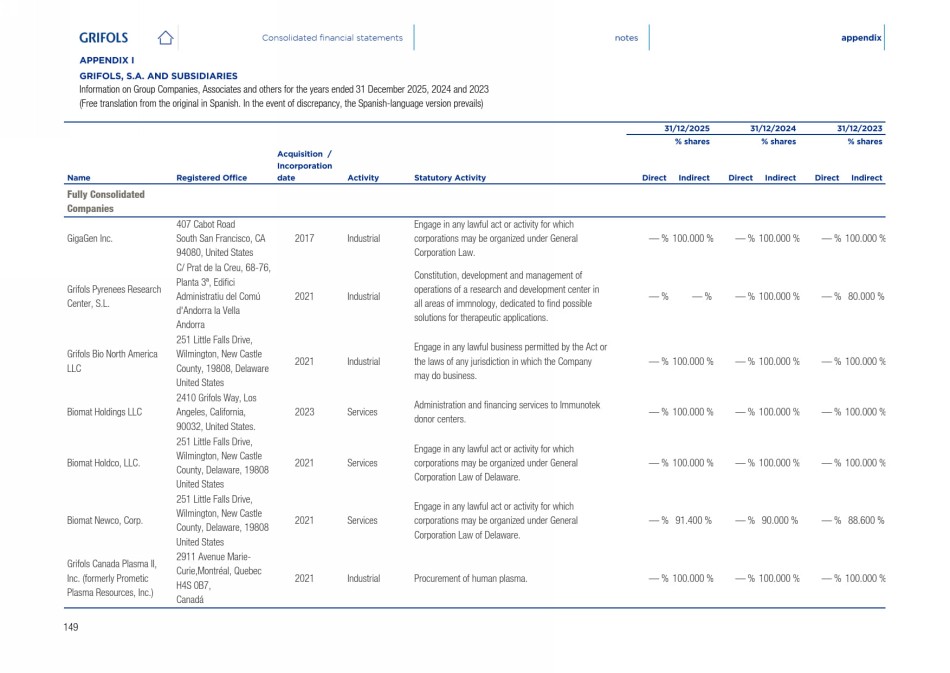Go to the notes section
Image resolution: width=950 pixels, height=673 pixels.
pos(626,38)
